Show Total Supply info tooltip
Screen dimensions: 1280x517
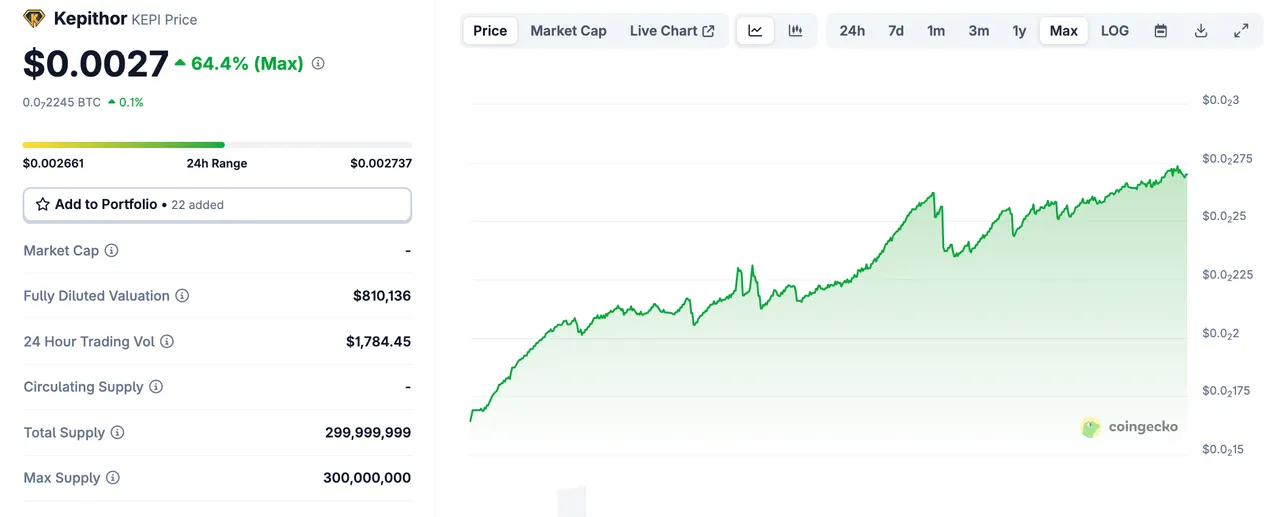click(x=117, y=433)
